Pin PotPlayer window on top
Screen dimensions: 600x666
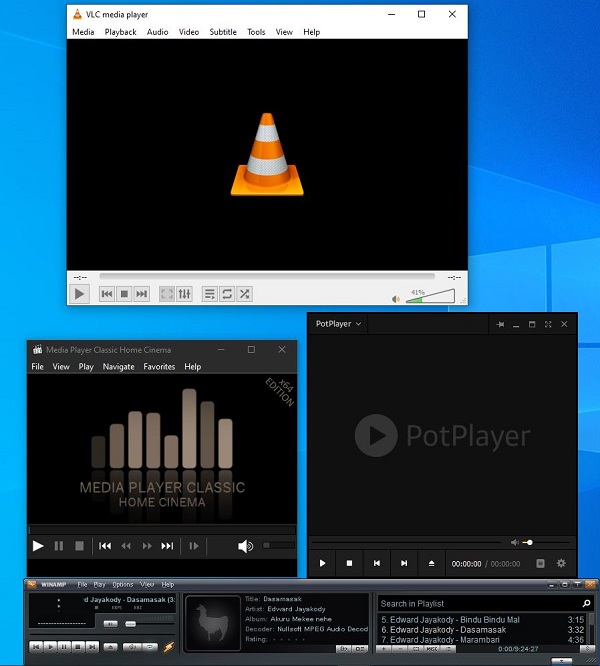(x=500, y=325)
